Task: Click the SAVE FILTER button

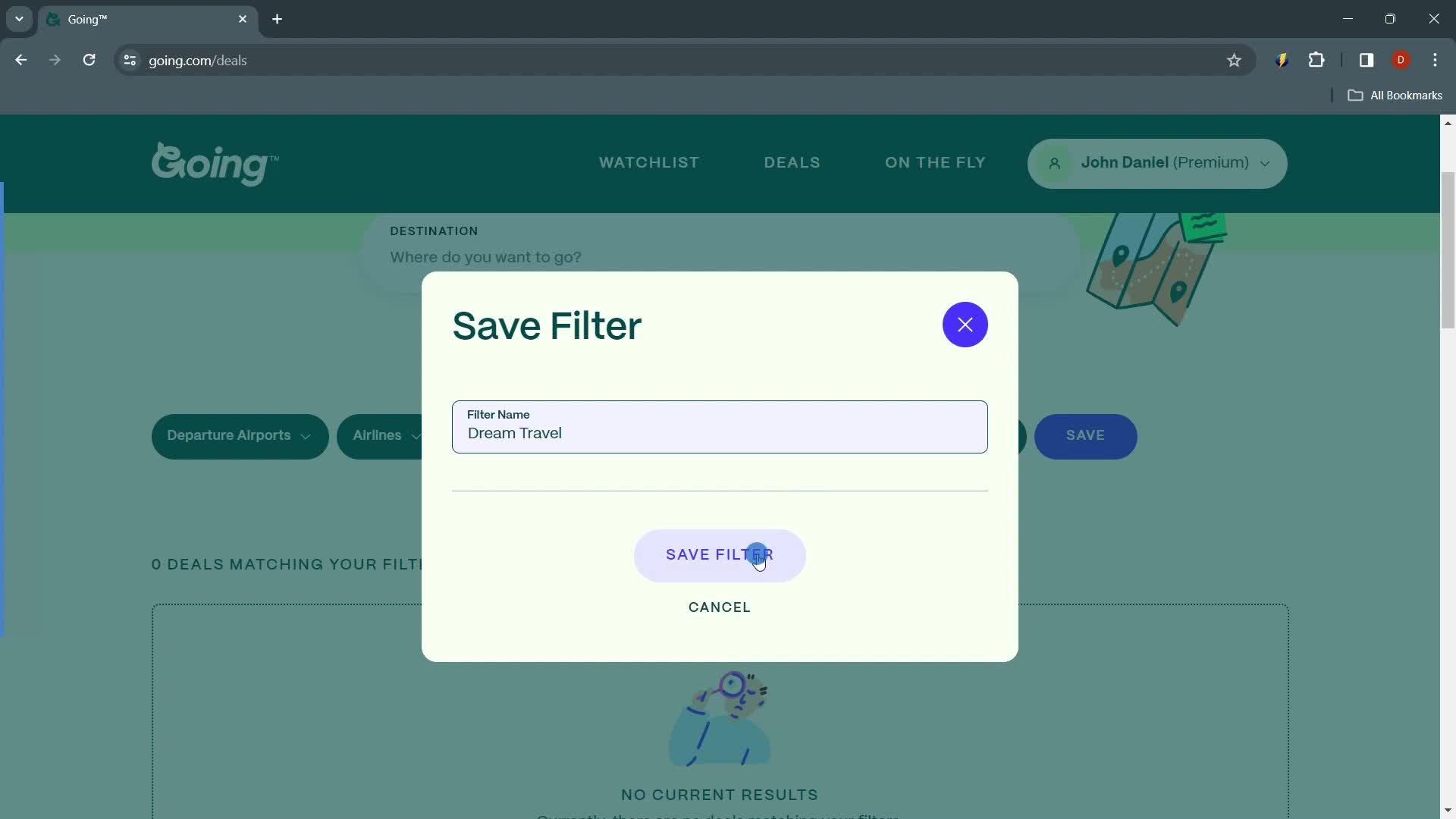Action: click(x=720, y=555)
